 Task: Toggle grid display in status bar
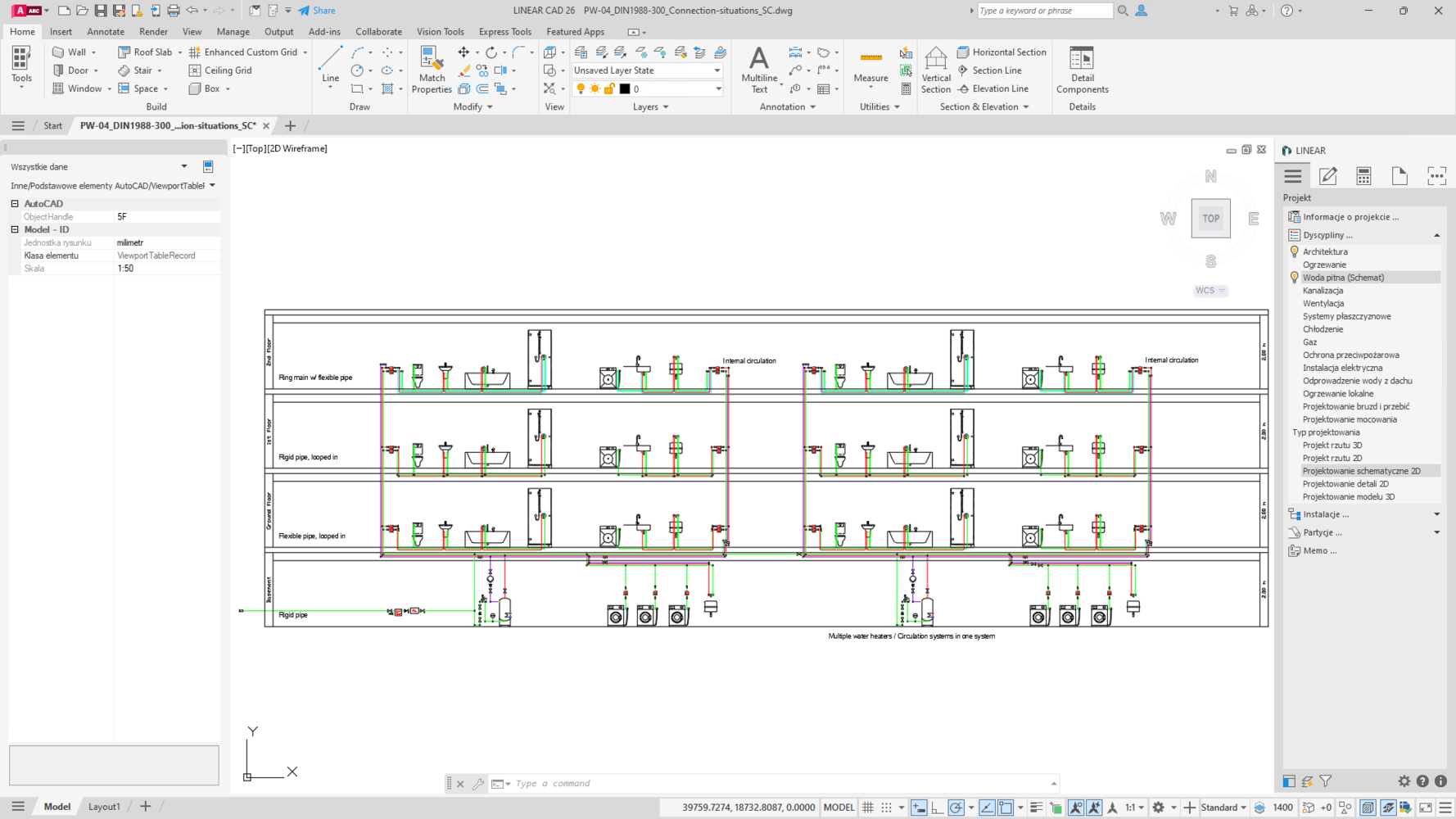[868, 808]
